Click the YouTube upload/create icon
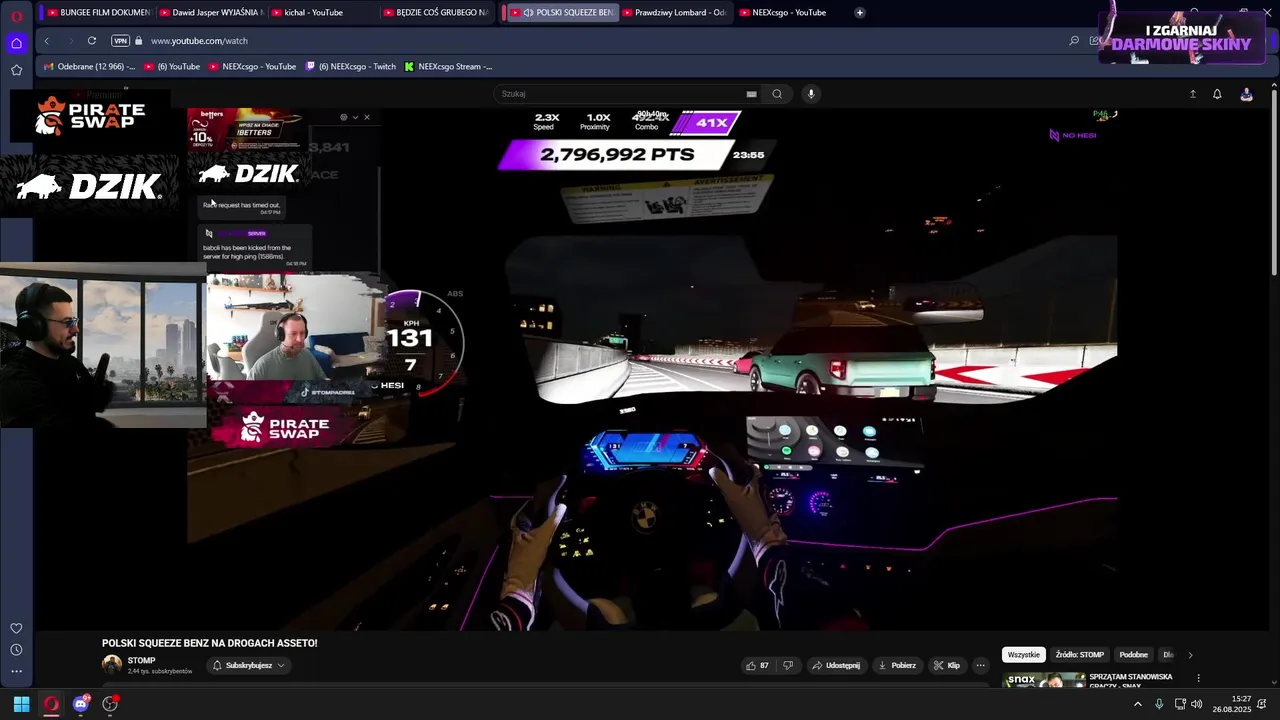Screen dimensions: 1280x720 pos(1192,94)
